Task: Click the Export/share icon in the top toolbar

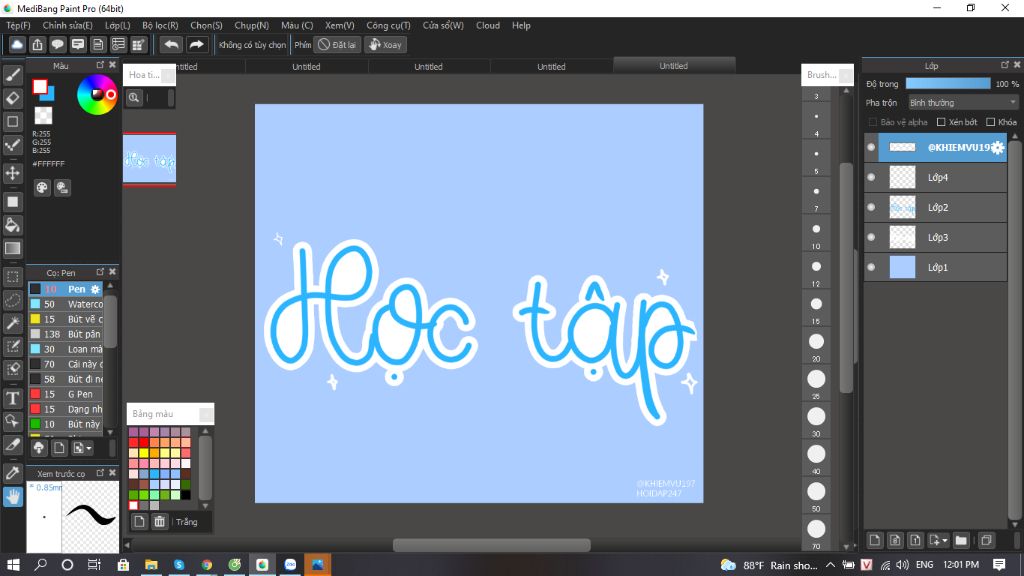Action: (37, 44)
